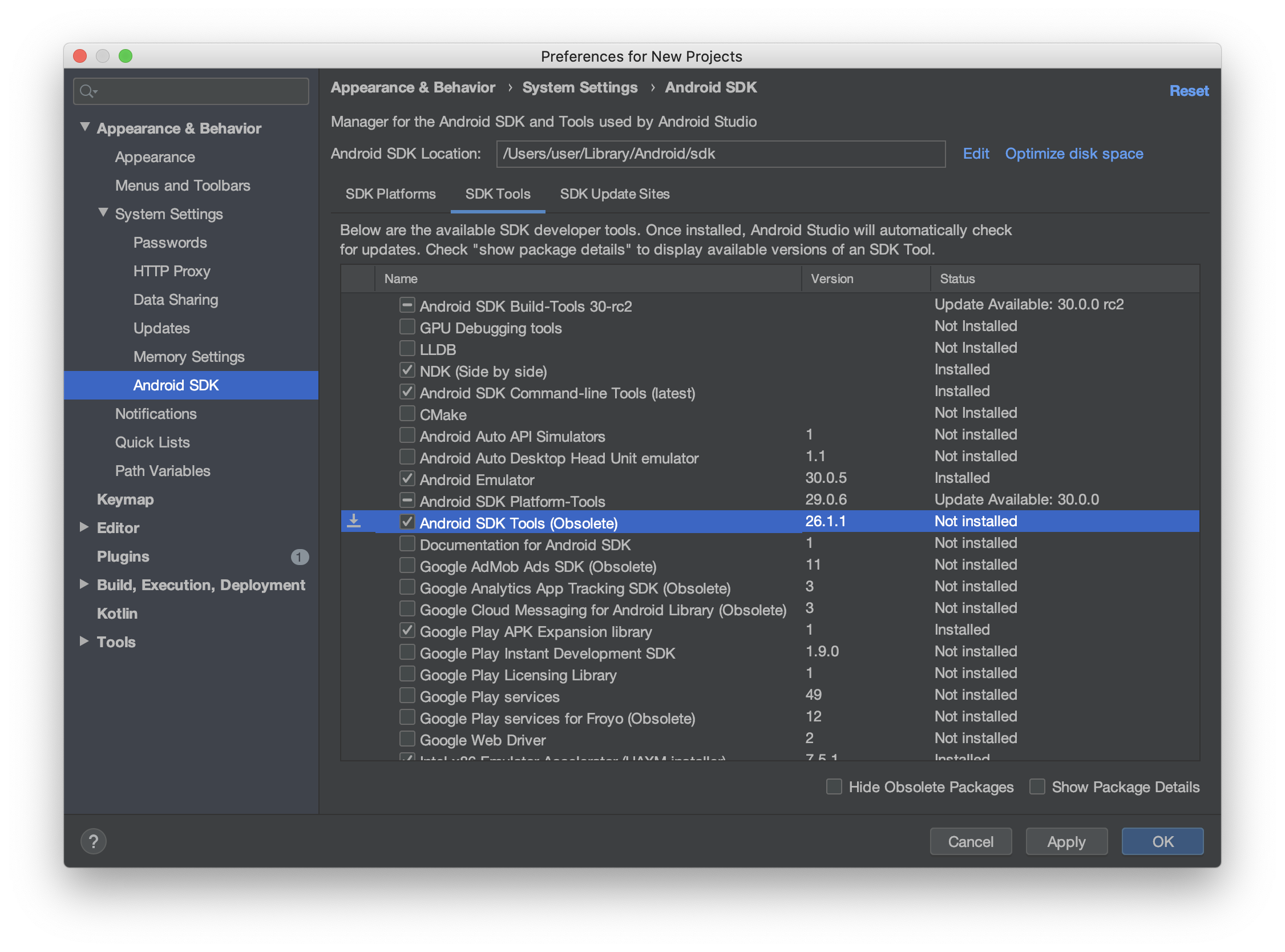1285x952 pixels.
Task: Click the download icon beside Android SDK Tools
Action: tap(354, 521)
